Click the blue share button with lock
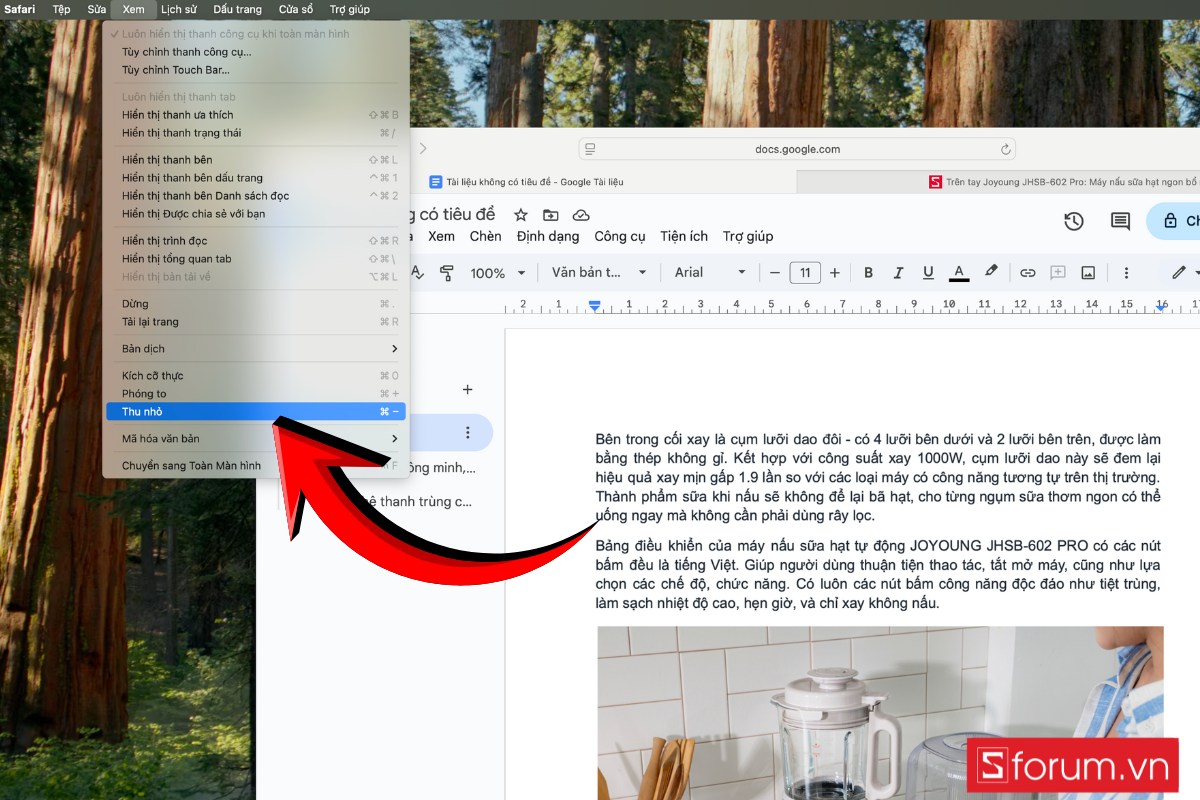The height and width of the screenshot is (800, 1200). (1173, 221)
